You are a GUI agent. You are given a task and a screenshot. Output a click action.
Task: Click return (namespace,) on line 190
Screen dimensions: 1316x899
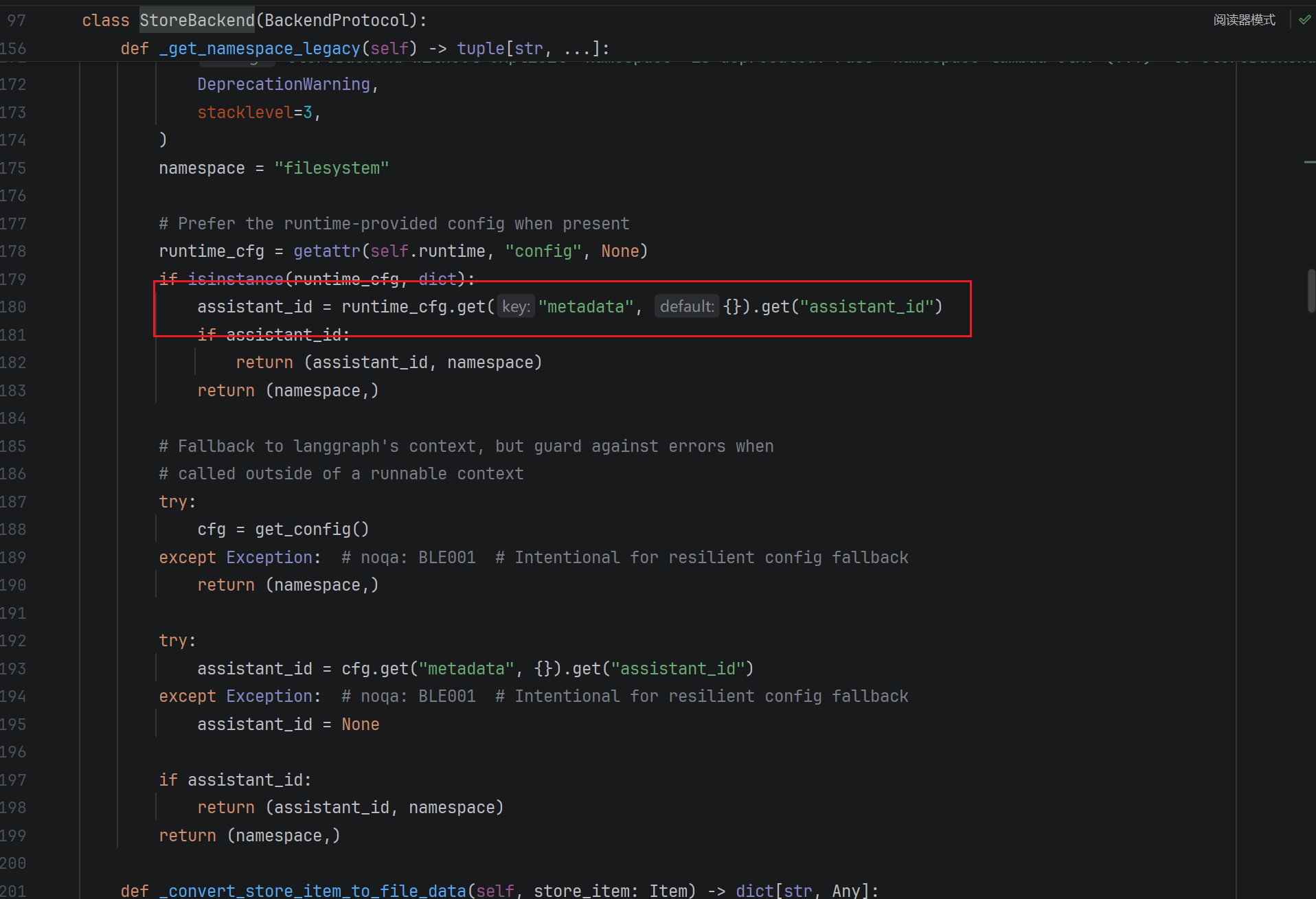pyautogui.click(x=288, y=585)
